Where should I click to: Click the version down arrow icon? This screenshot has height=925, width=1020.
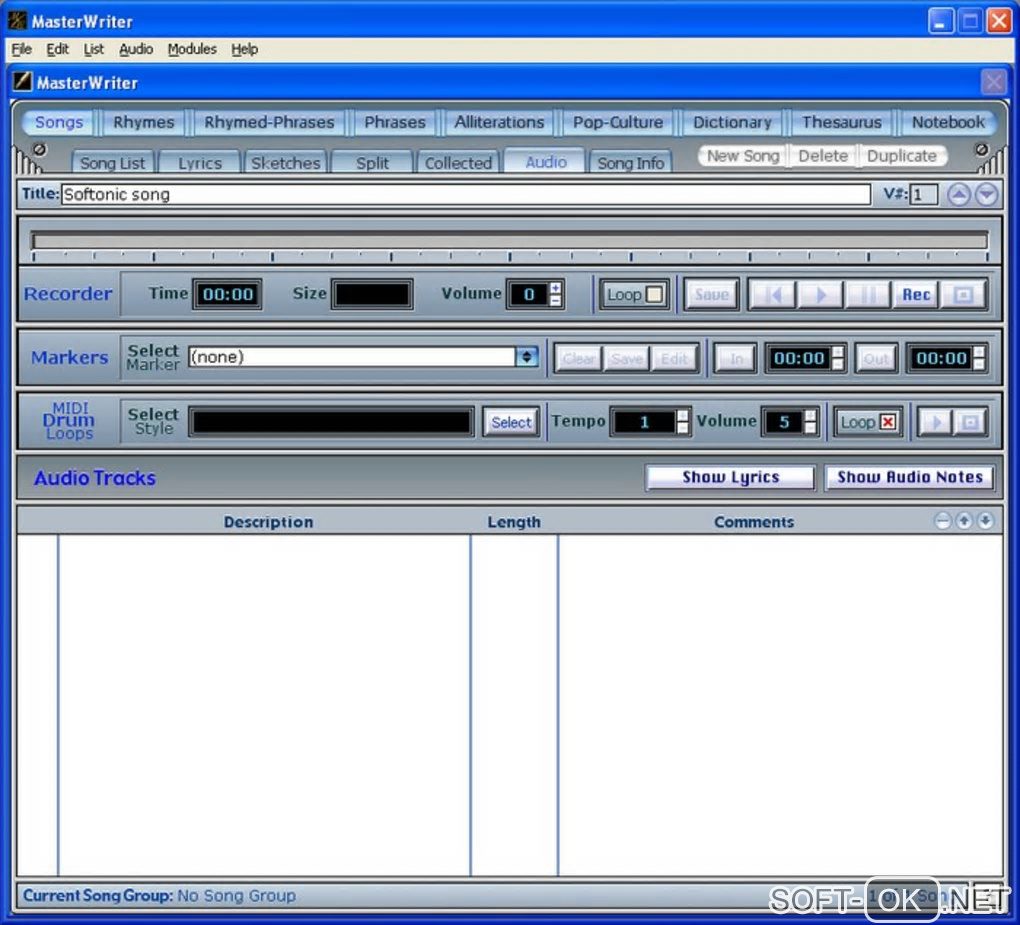pyautogui.click(x=987, y=195)
